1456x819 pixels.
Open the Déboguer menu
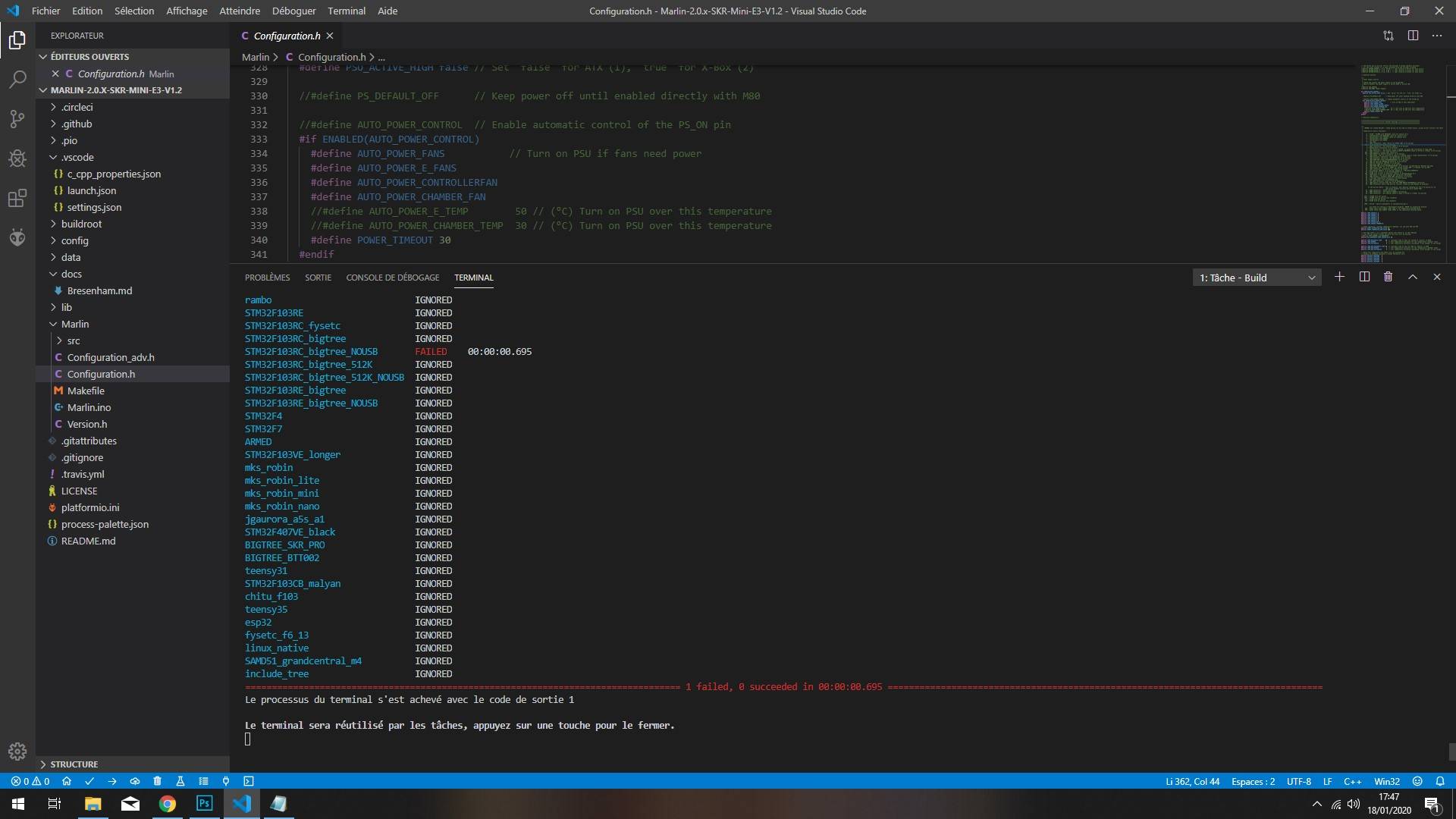tap(293, 11)
